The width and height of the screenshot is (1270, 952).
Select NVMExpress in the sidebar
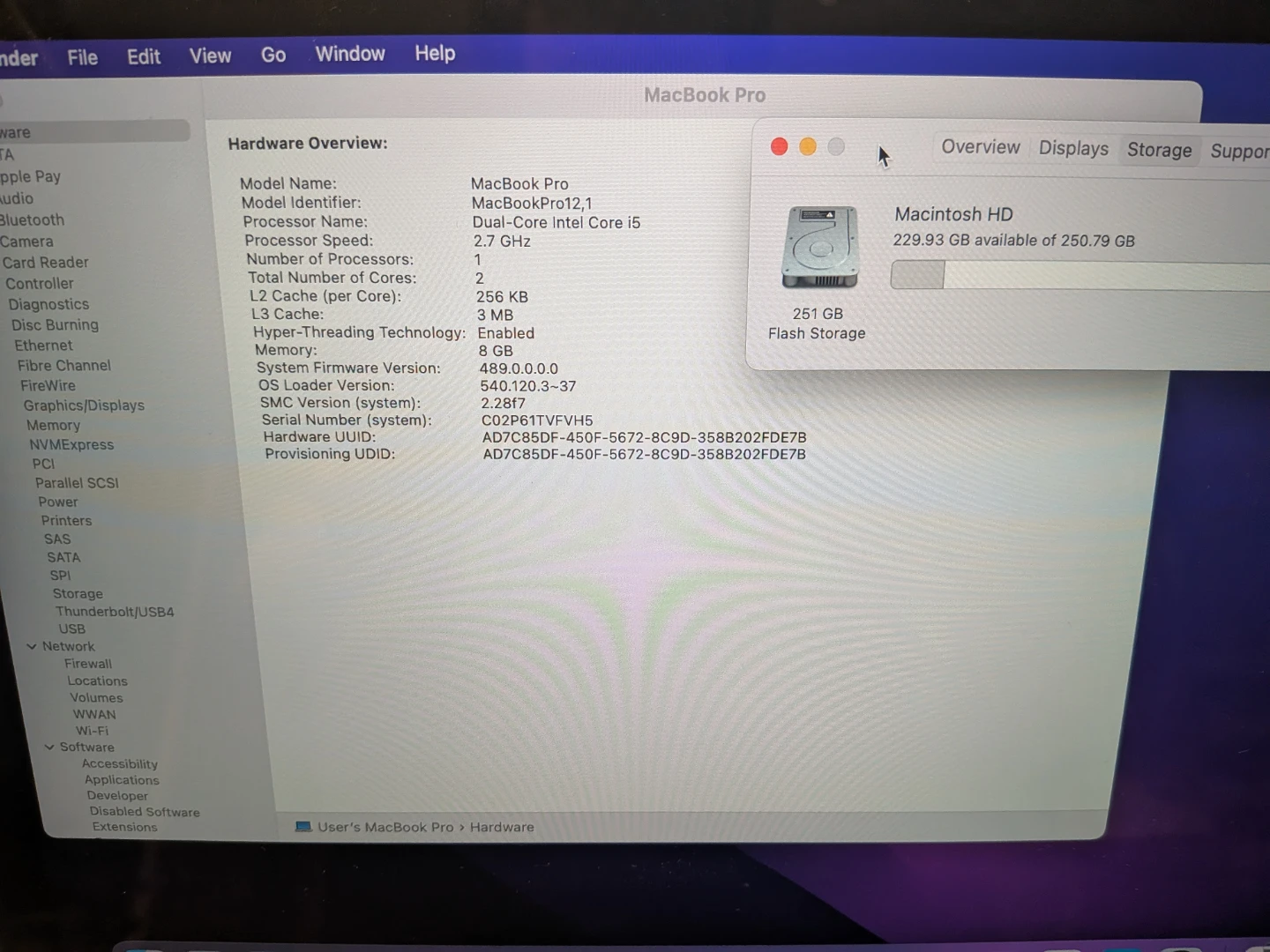click(x=71, y=444)
